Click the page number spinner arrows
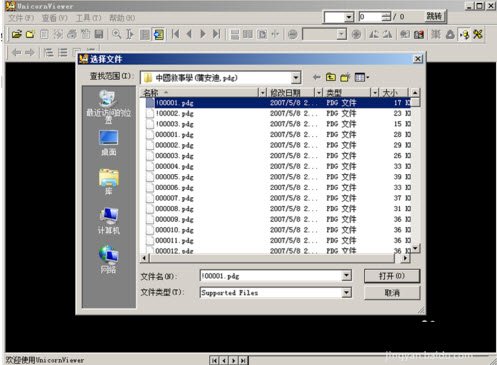Image resolution: width=497 pixels, height=365 pixels. point(386,17)
